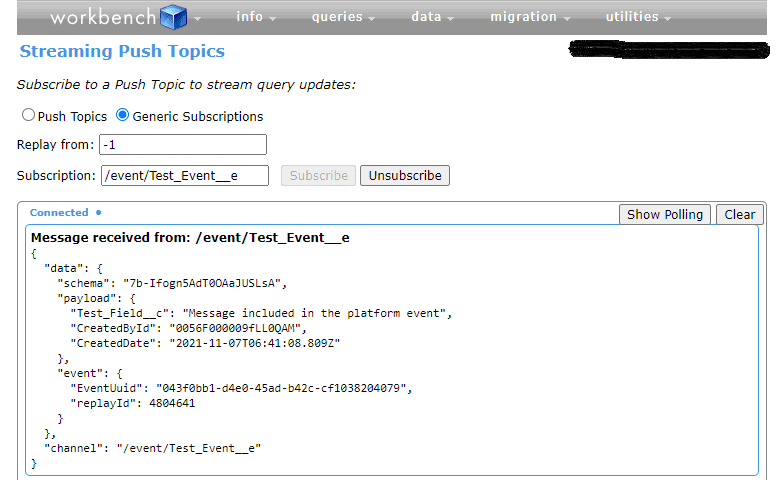Click the Streaming Push Topics heading

(x=122, y=51)
